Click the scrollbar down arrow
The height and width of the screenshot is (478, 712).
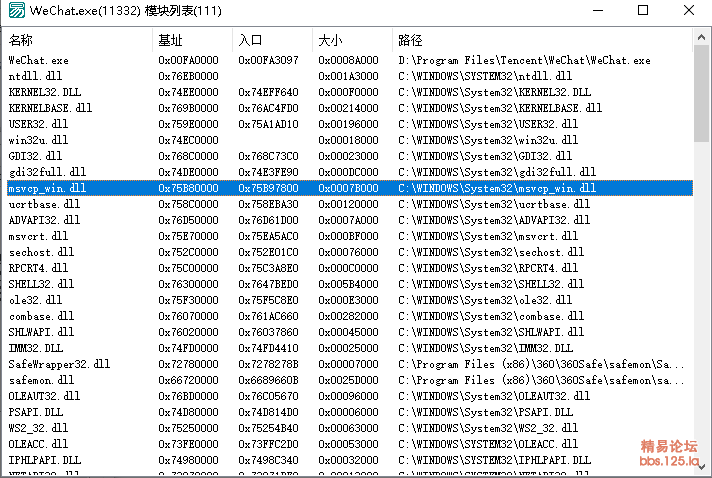[x=702, y=467]
